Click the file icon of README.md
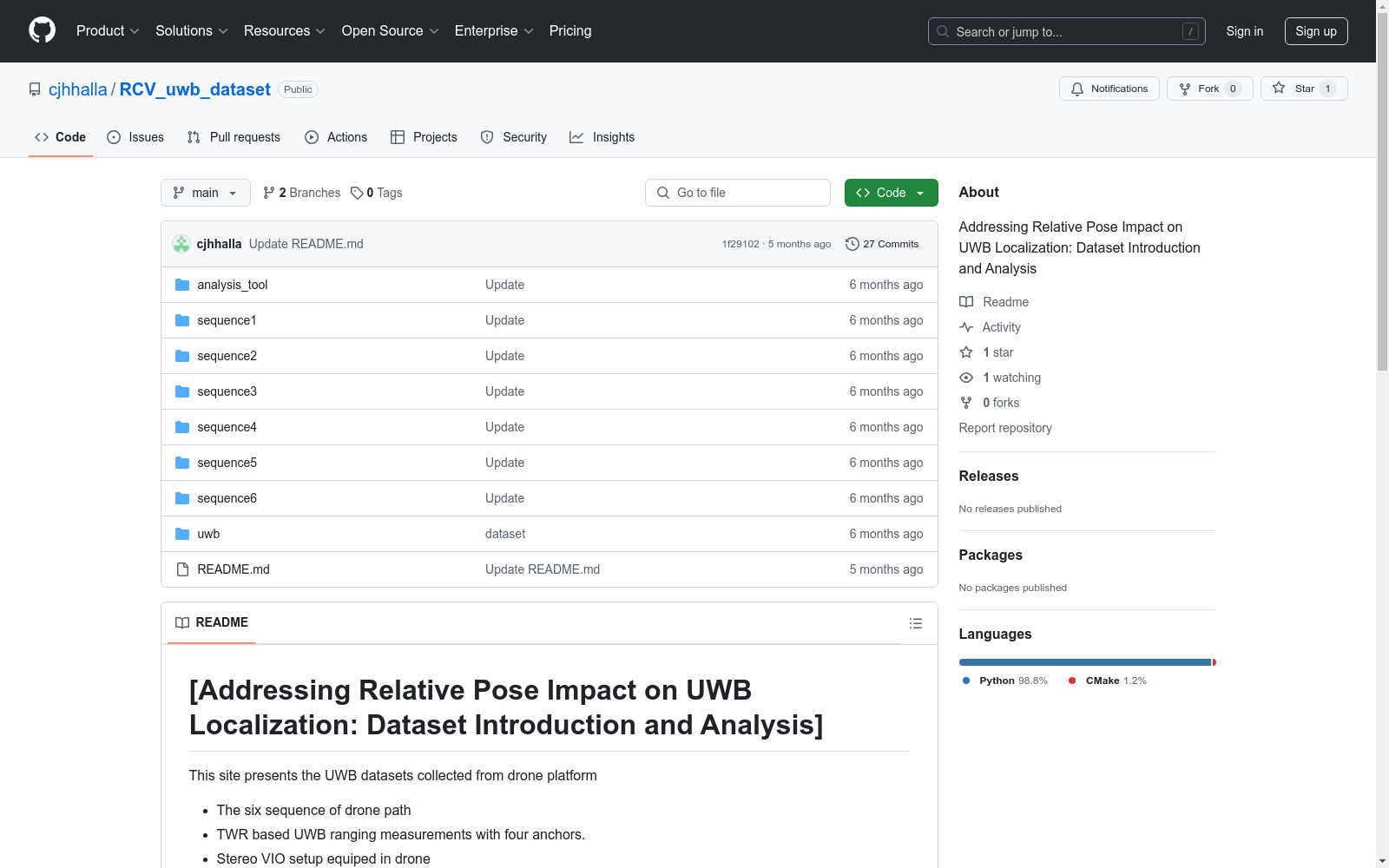This screenshot has height=868, width=1389. (182, 569)
